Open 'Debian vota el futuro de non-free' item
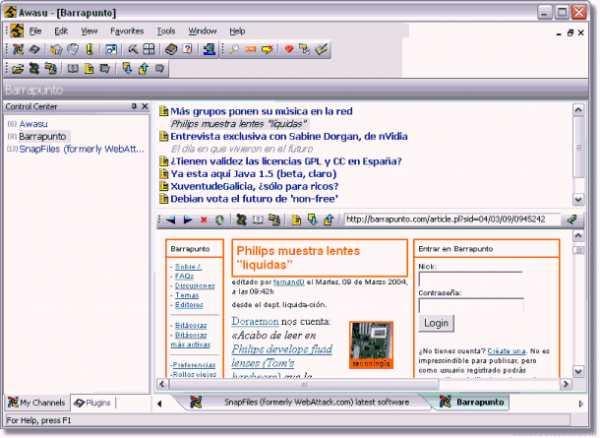This screenshot has height=438, width=600. coord(254,199)
